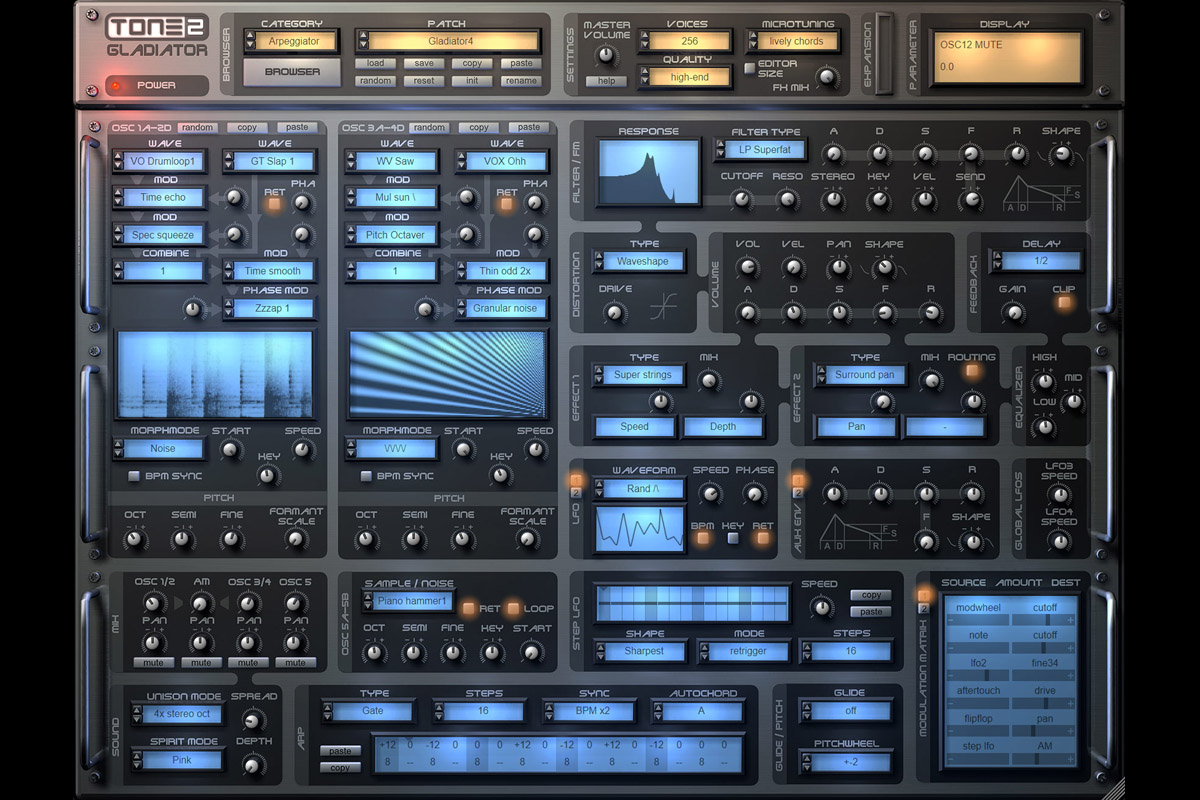Screen dimensions: 1200x800
Task: Click the arpeggiator step sequence display
Action: click(557, 752)
